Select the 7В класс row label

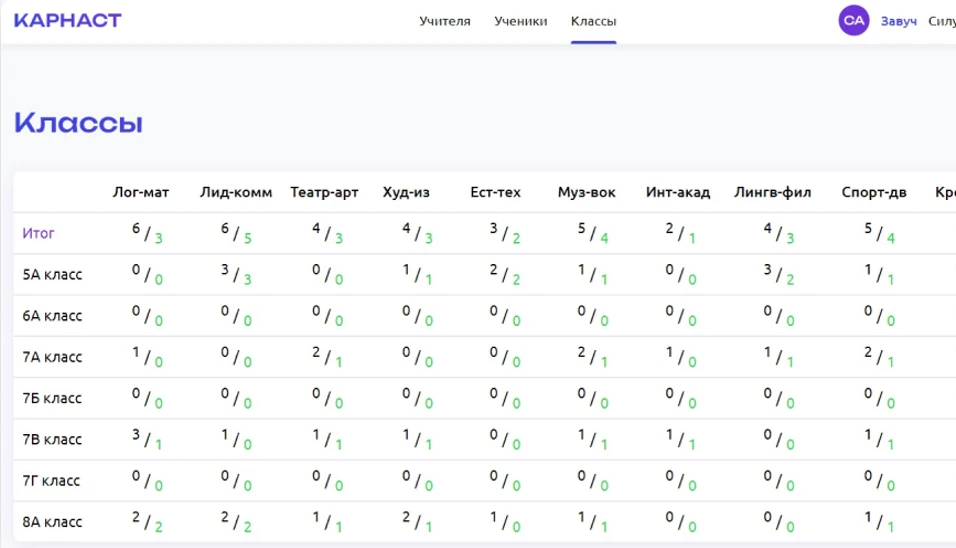click(x=52, y=439)
